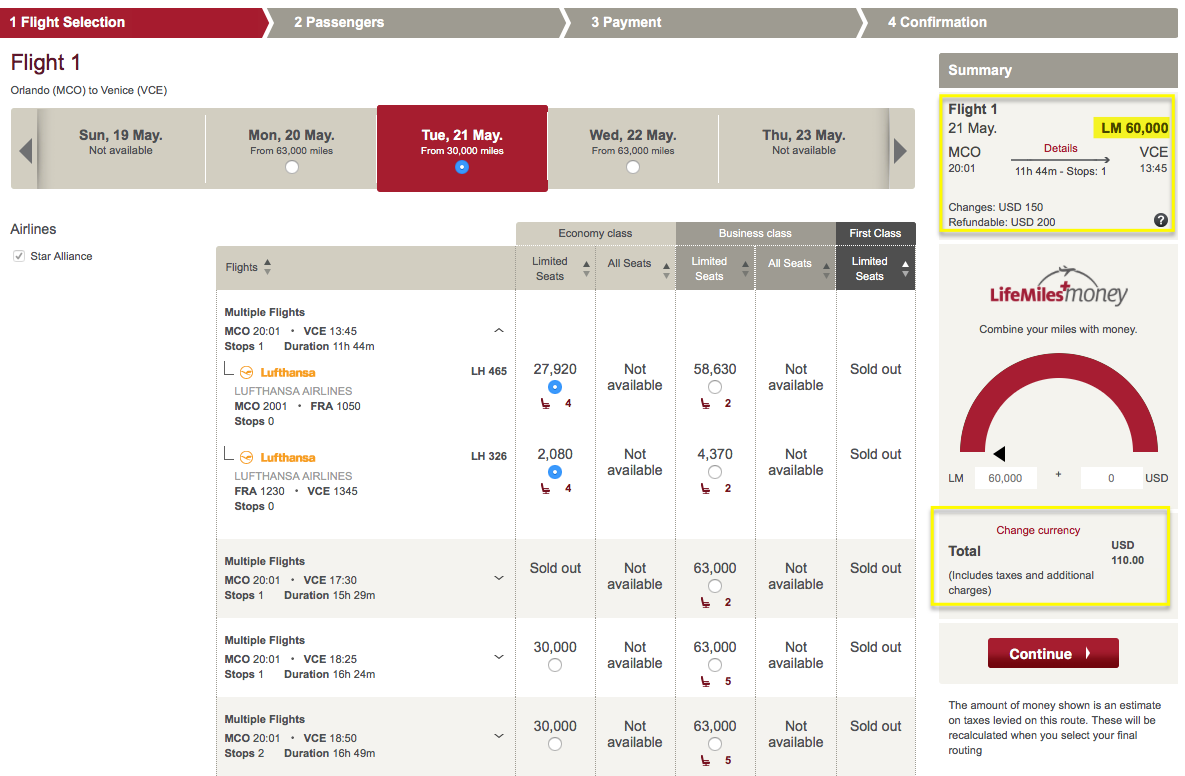Choose the Thu, 23 May date cell
Image resolution: width=1185 pixels, height=776 pixels.
(x=803, y=149)
